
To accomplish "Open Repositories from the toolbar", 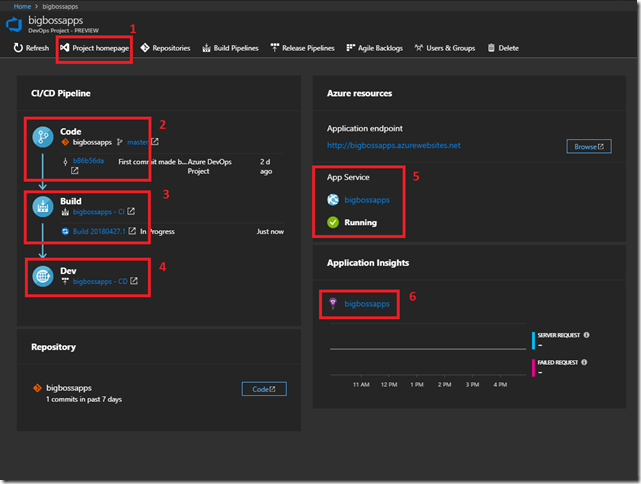I will [165, 48].
